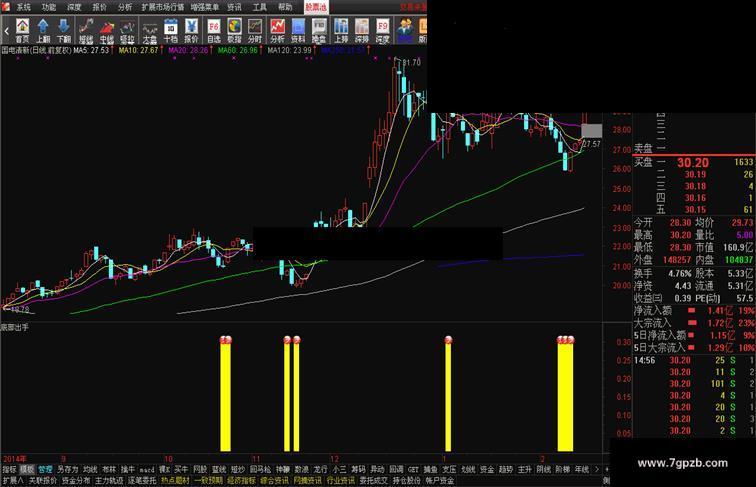Open the 委托成交 tab
Viewport: 756px width, 487px height.
(x=374, y=480)
